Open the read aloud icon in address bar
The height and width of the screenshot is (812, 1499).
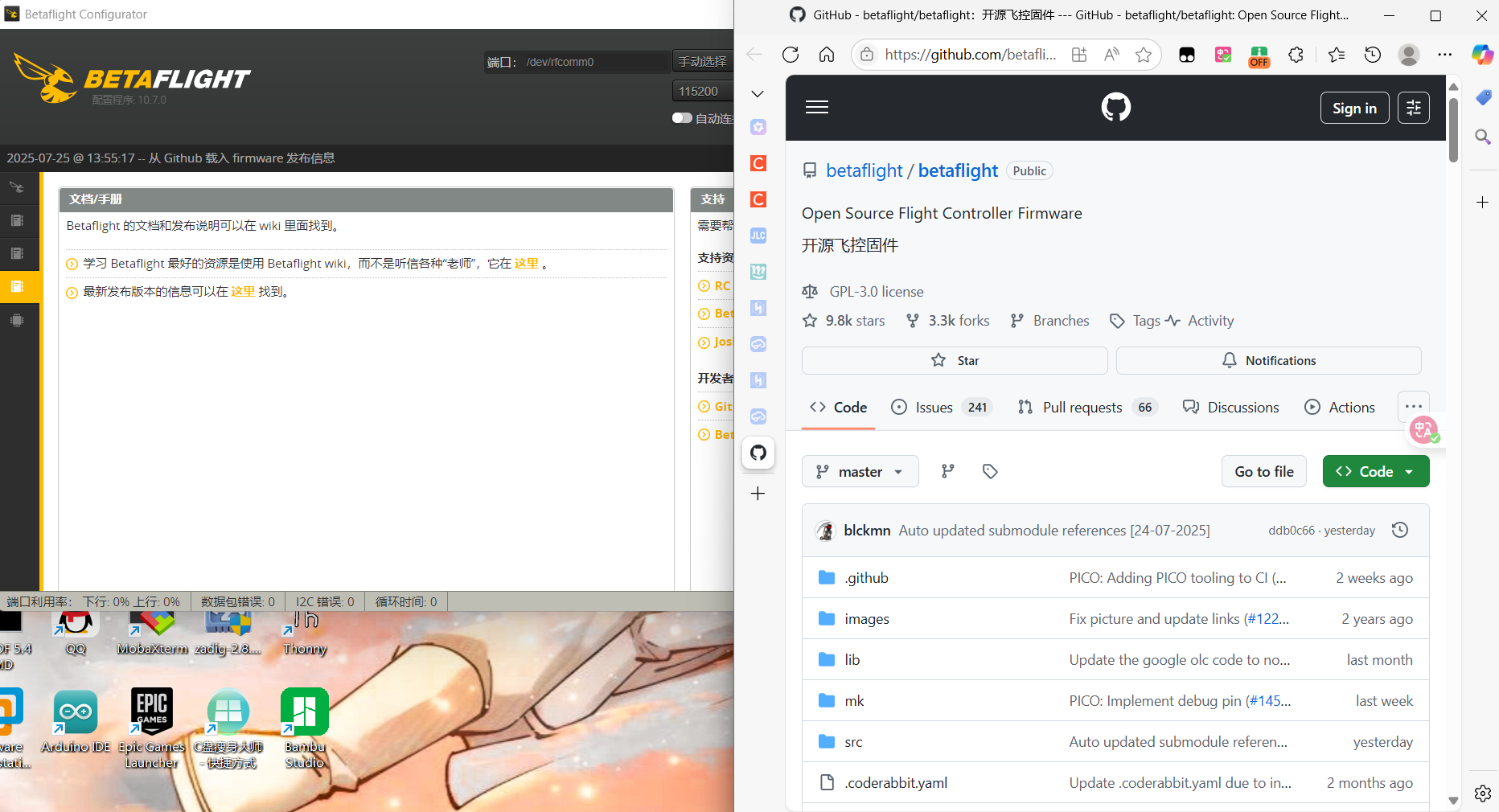coord(1111,55)
